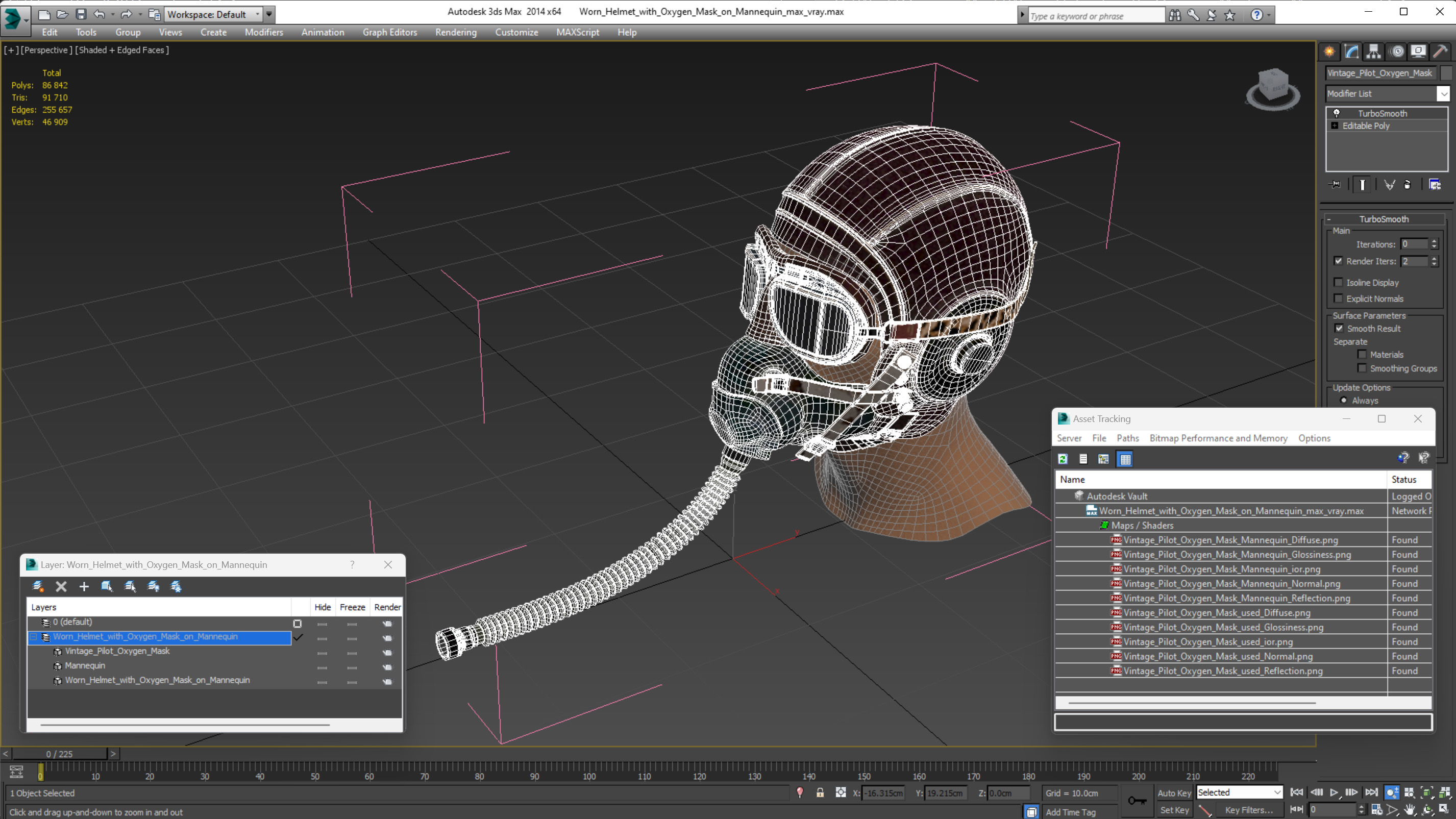The image size is (1456, 819).
Task: Toggle Explicit Normals checkbox
Action: point(1339,298)
